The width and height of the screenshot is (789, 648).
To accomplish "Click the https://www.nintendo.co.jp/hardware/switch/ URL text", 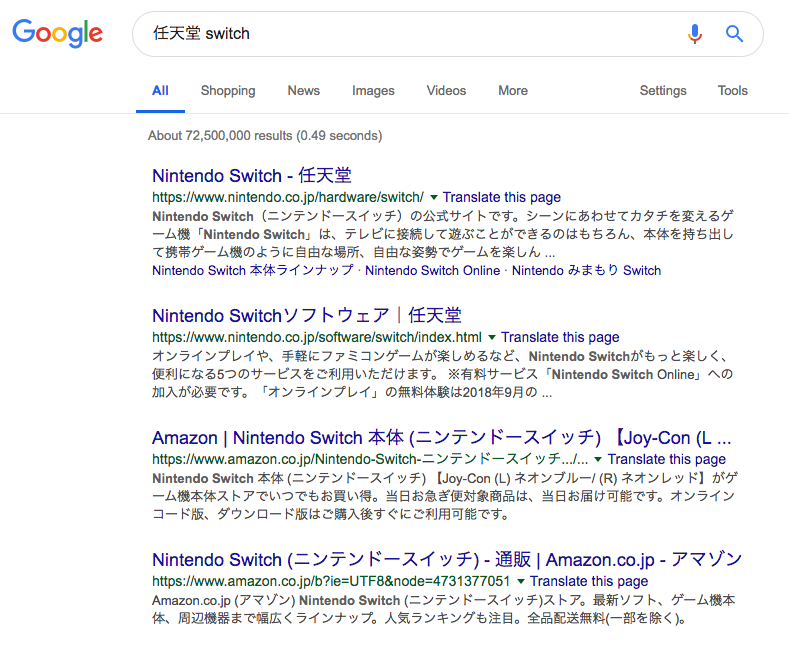I will (288, 197).
